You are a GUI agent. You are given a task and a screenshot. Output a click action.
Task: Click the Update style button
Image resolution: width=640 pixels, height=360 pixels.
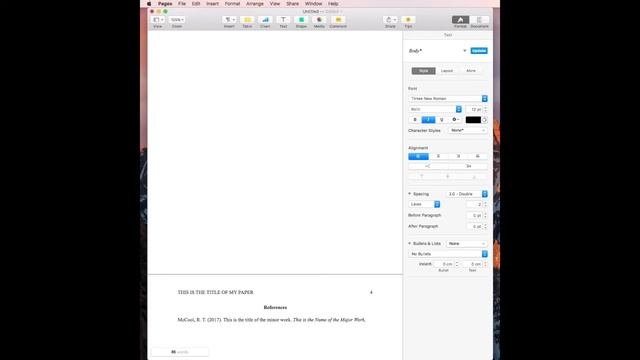point(479,51)
